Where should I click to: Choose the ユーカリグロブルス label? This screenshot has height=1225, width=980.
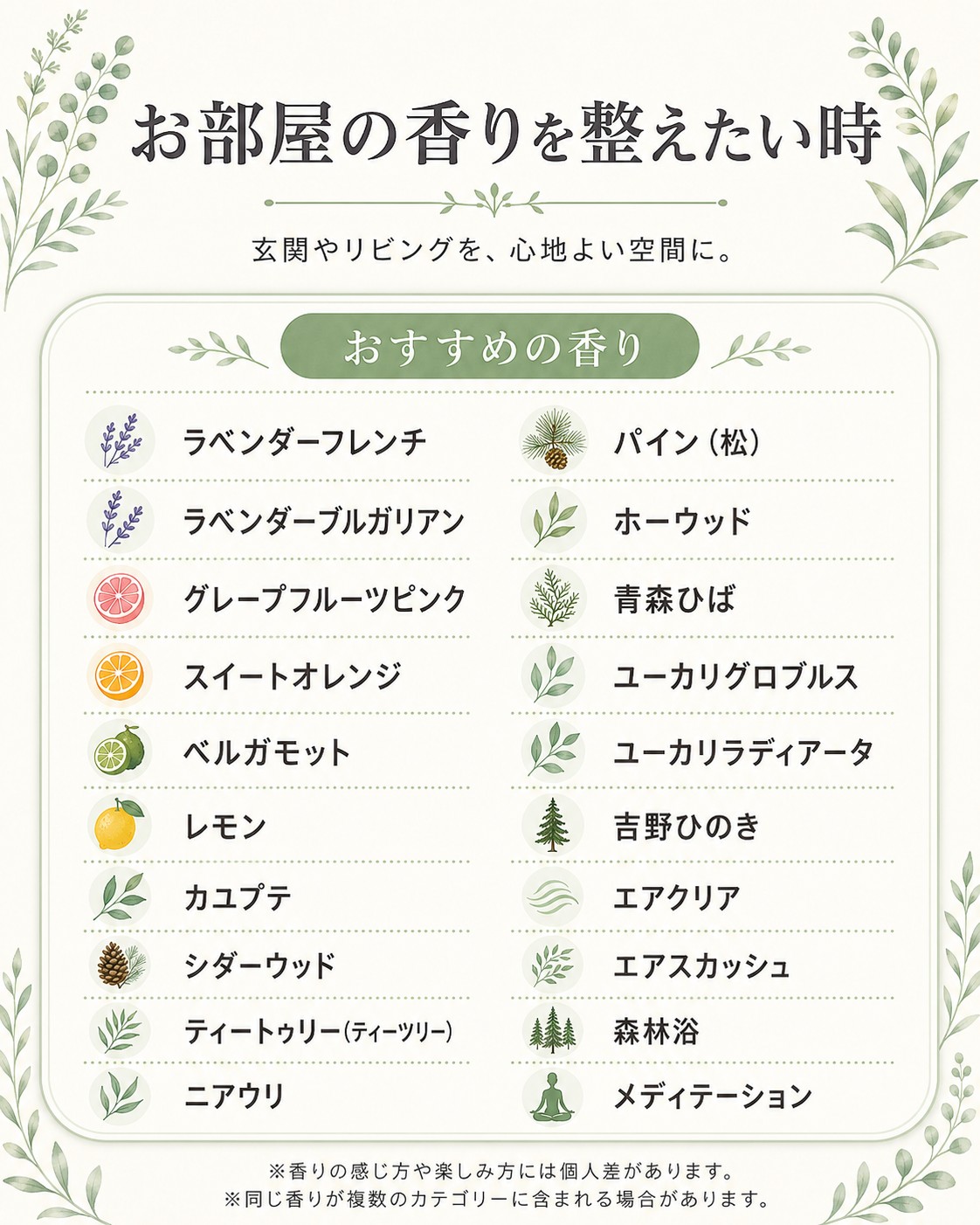coord(735,676)
